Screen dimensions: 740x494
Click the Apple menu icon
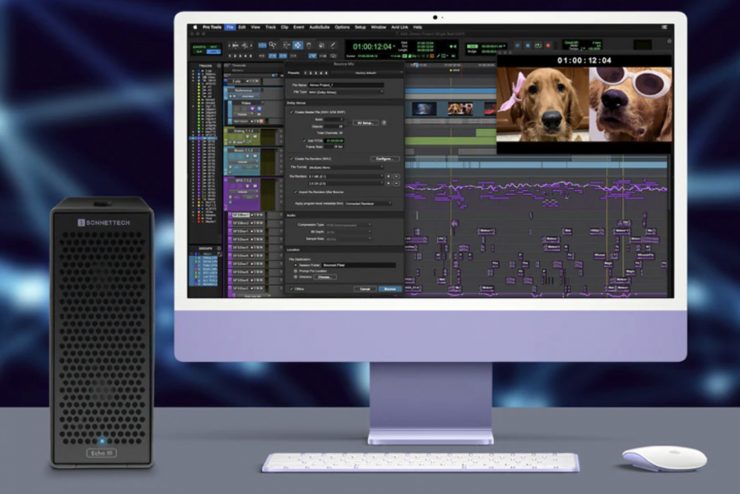coord(193,27)
